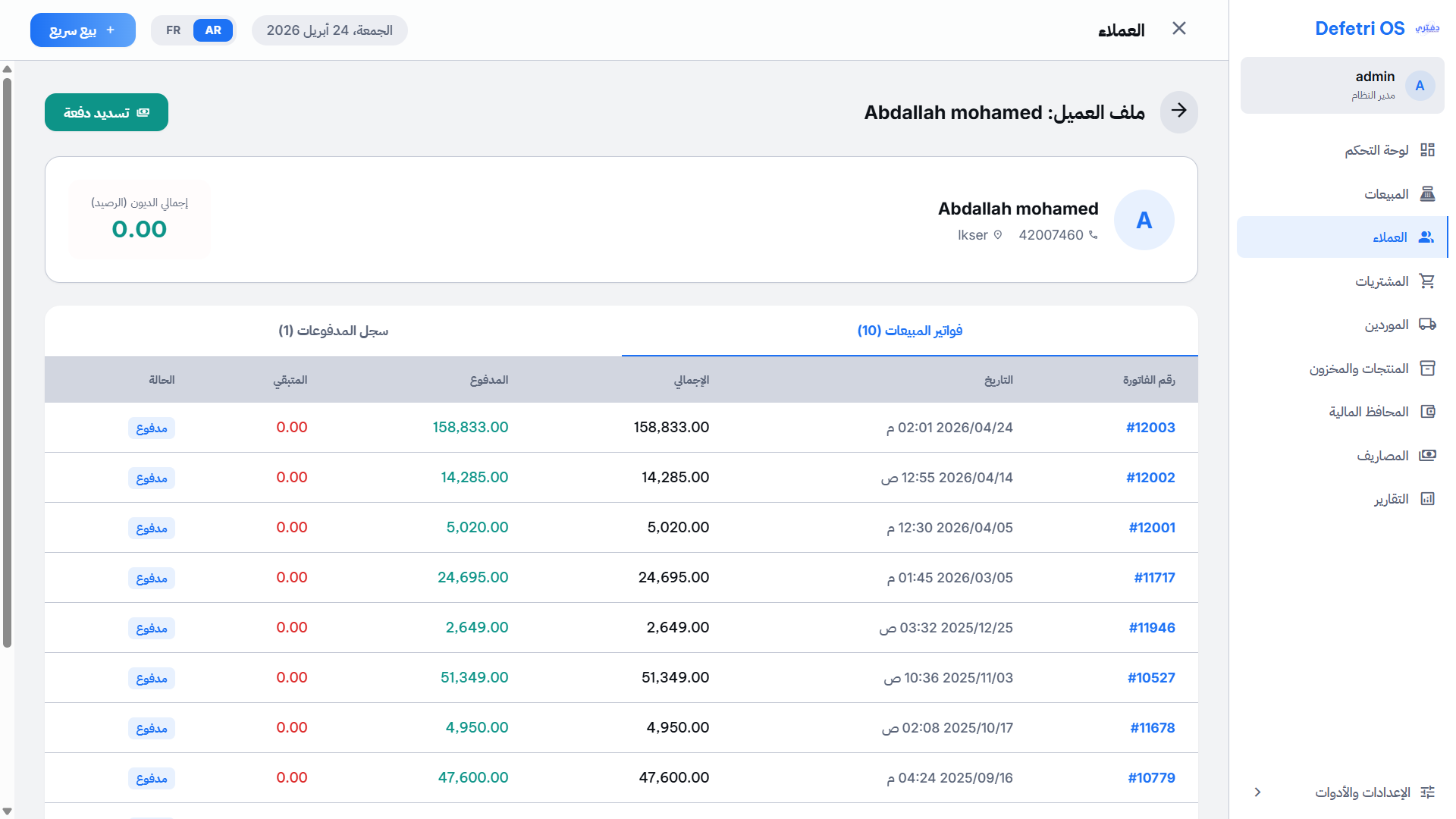Open المصاريف expenses icon

click(x=1428, y=455)
